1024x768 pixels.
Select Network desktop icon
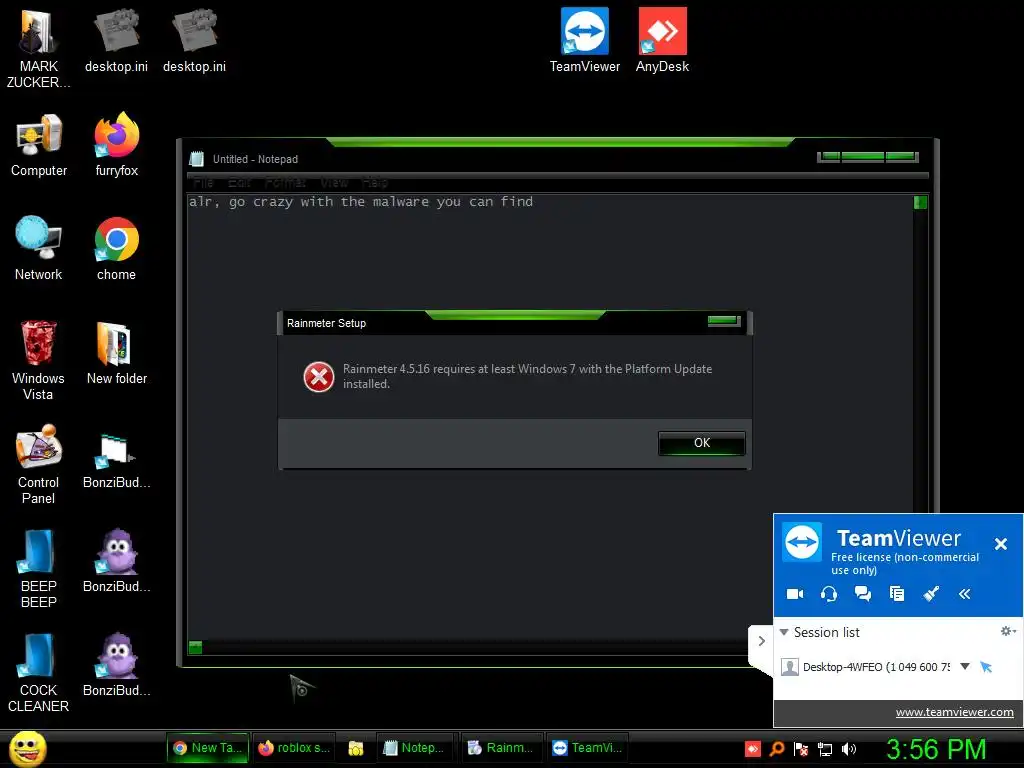(39, 249)
